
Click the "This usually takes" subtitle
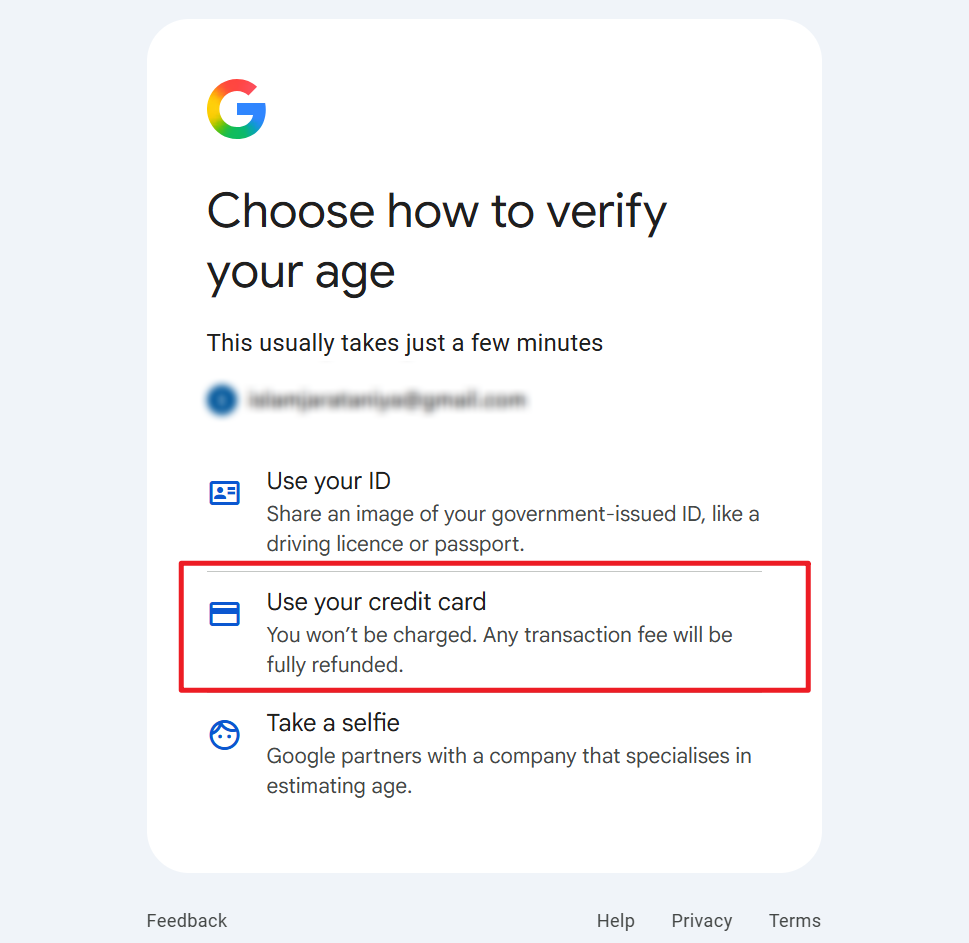[x=404, y=344]
